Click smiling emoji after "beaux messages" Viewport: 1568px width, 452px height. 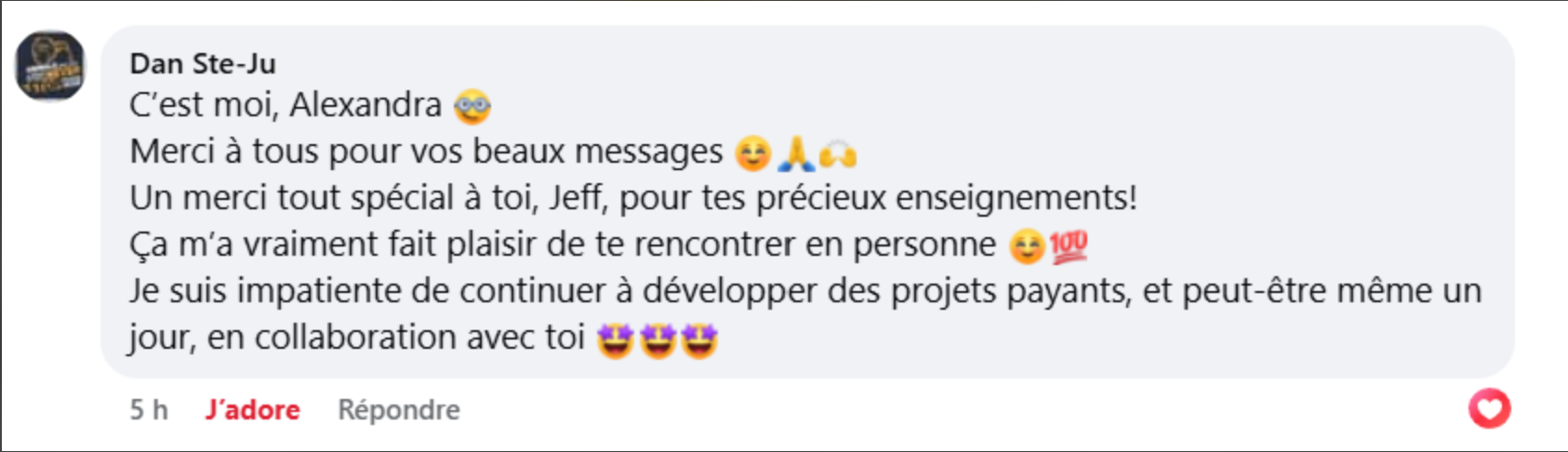coord(753,153)
